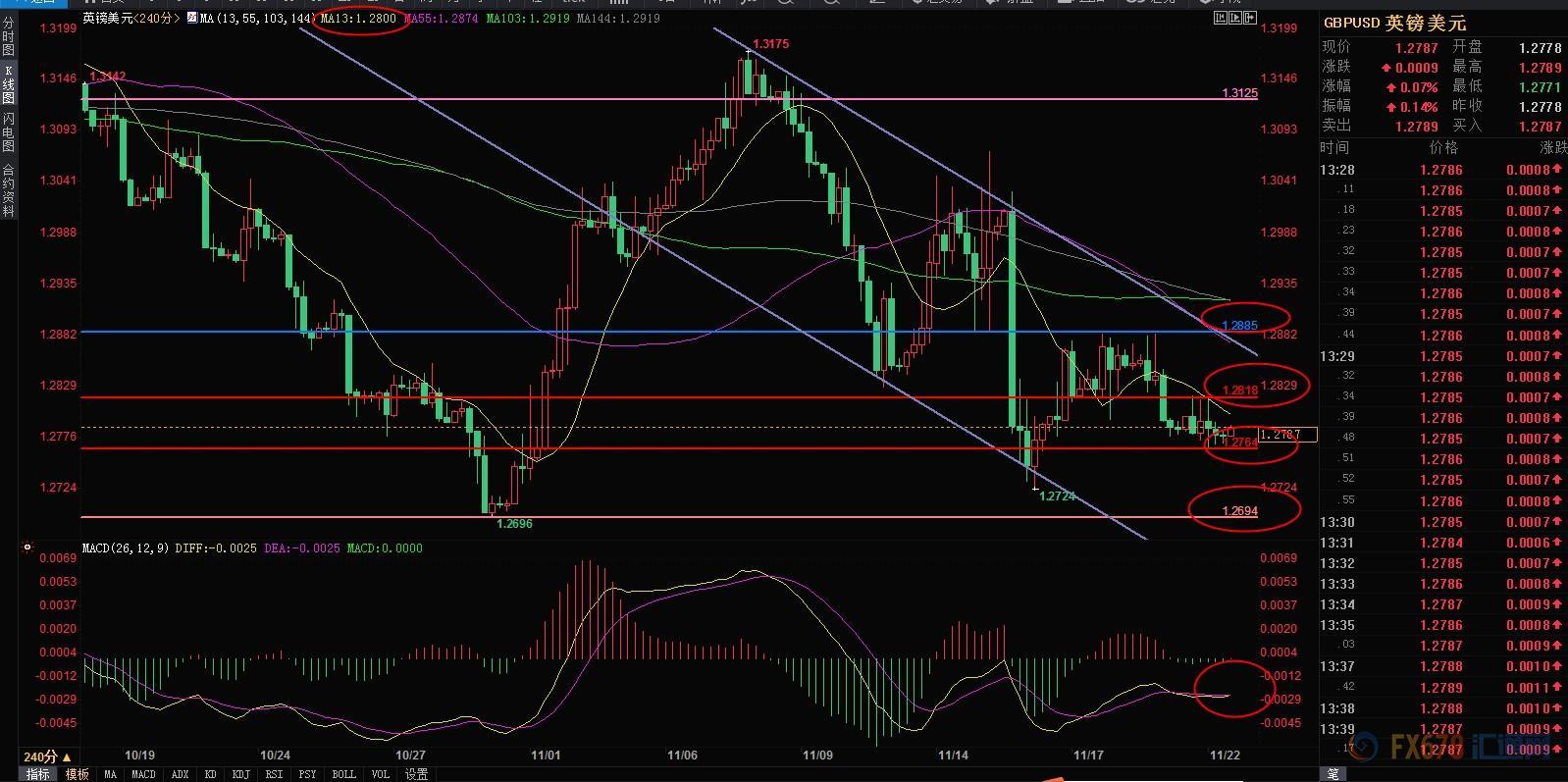Click the play-forward chart icon top right

(1236, 18)
